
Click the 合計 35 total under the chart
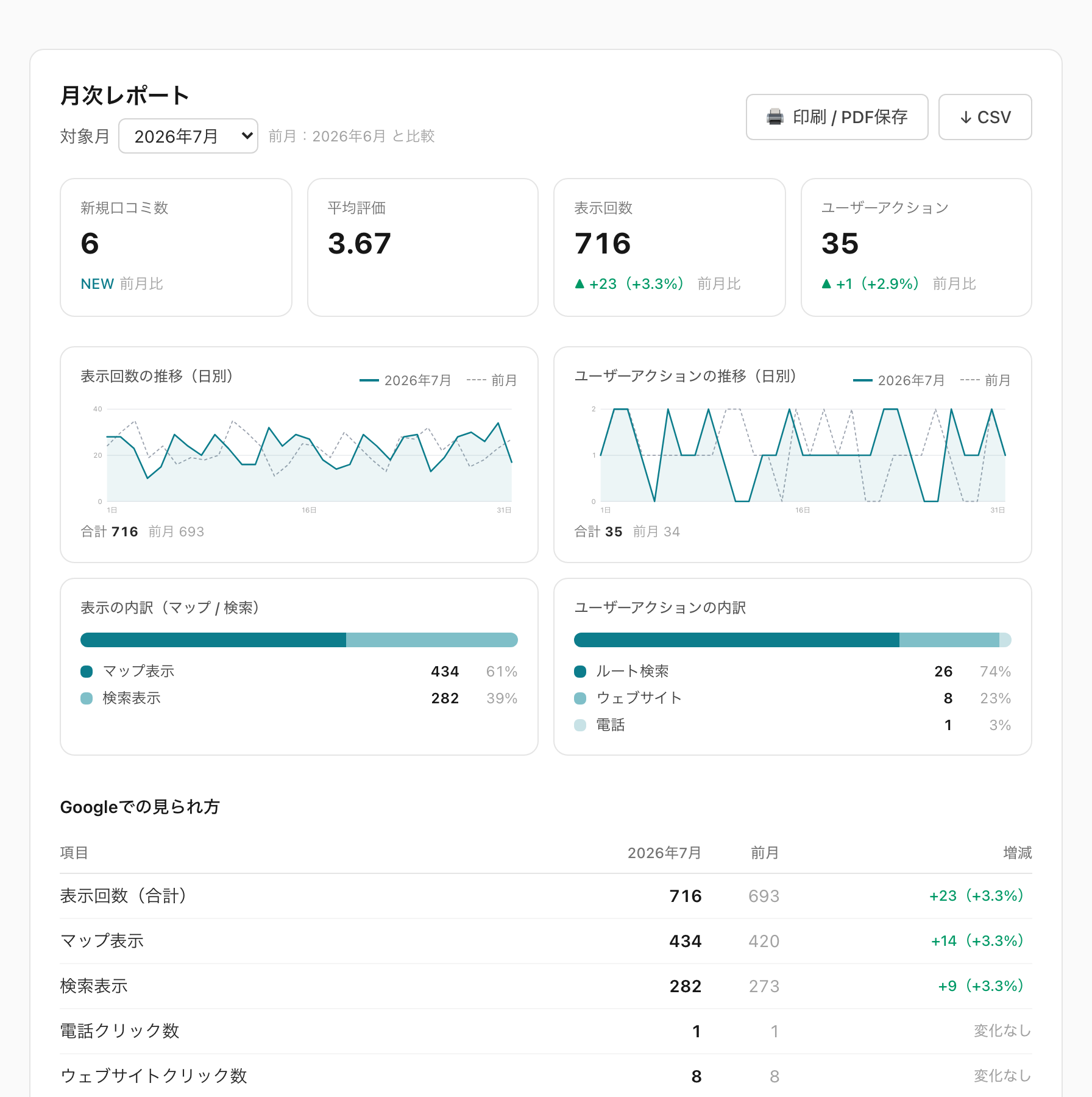(x=598, y=531)
